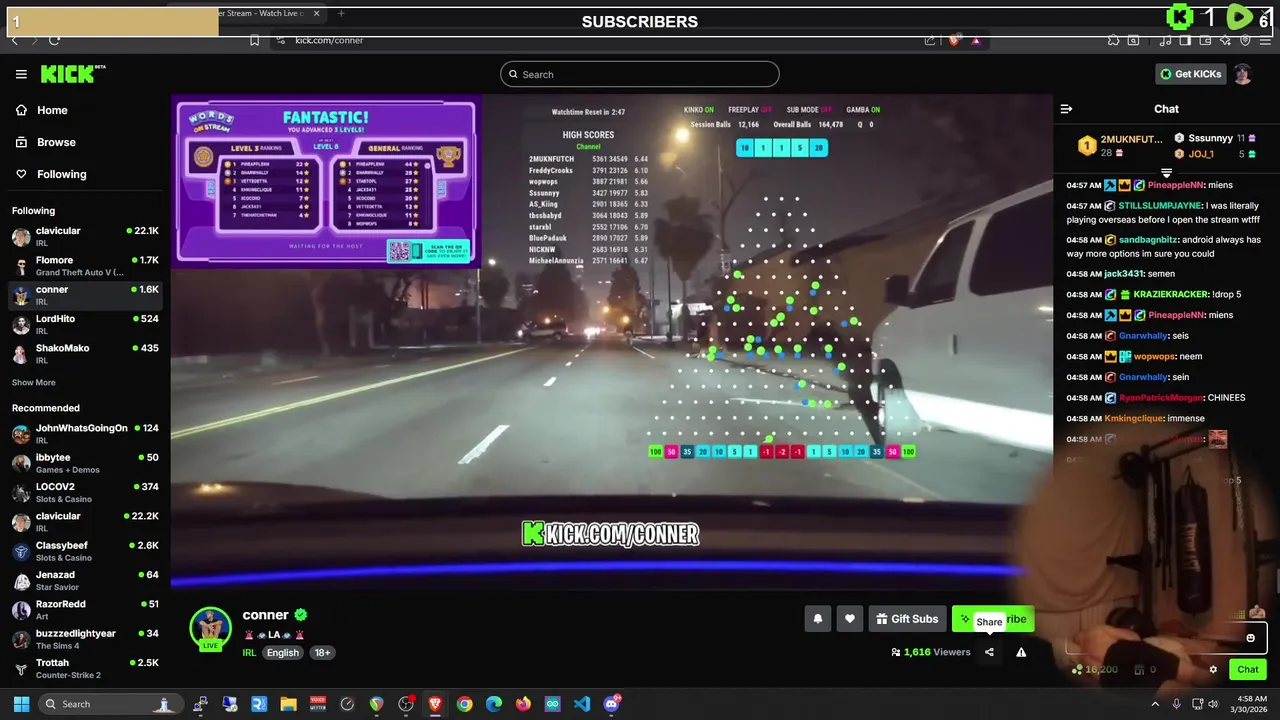1280x720 pixels.
Task: Click username KRAZIEKRACKER in chat
Action: [x=1171, y=295]
